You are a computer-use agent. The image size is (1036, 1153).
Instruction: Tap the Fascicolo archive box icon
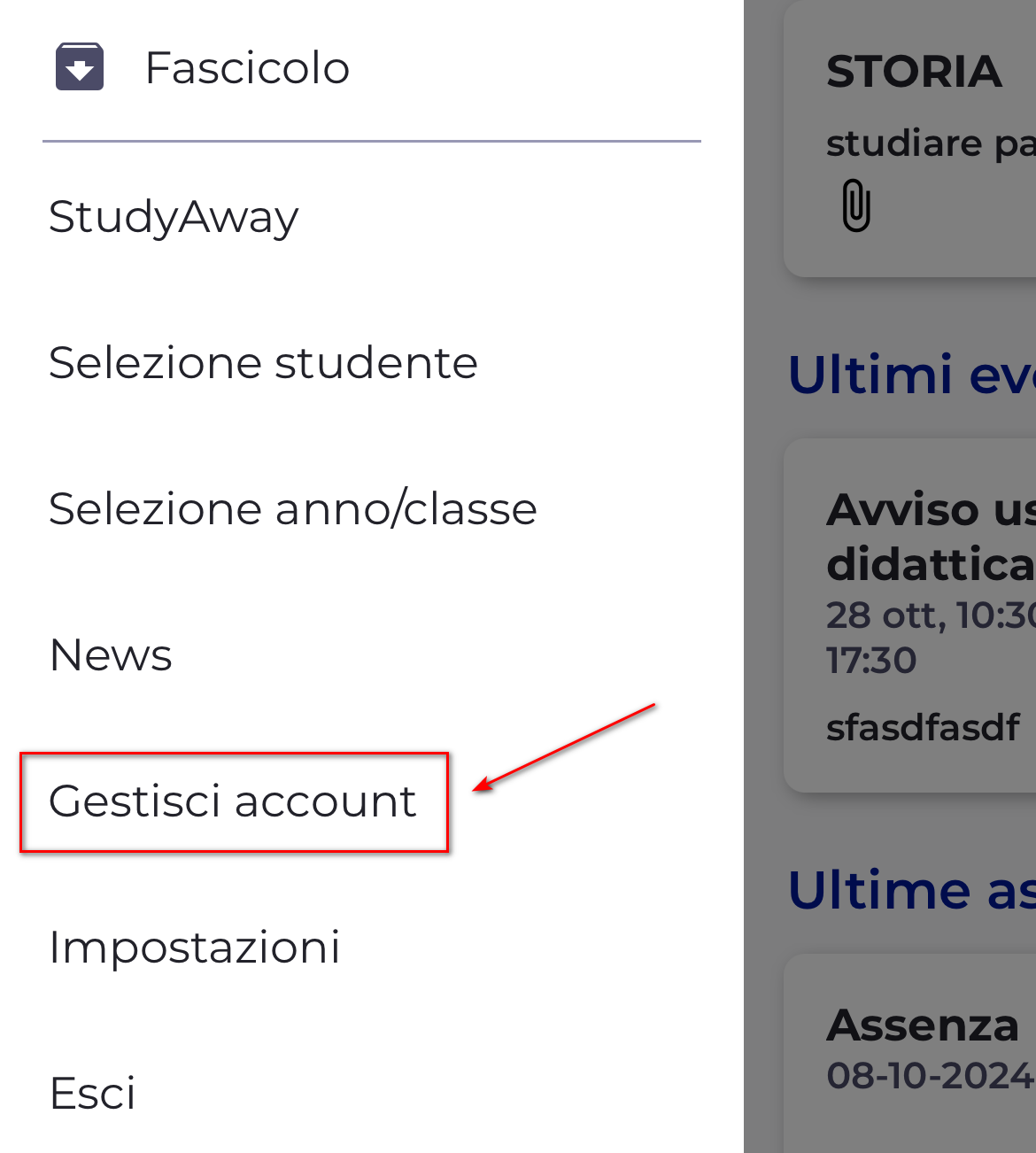(x=80, y=66)
